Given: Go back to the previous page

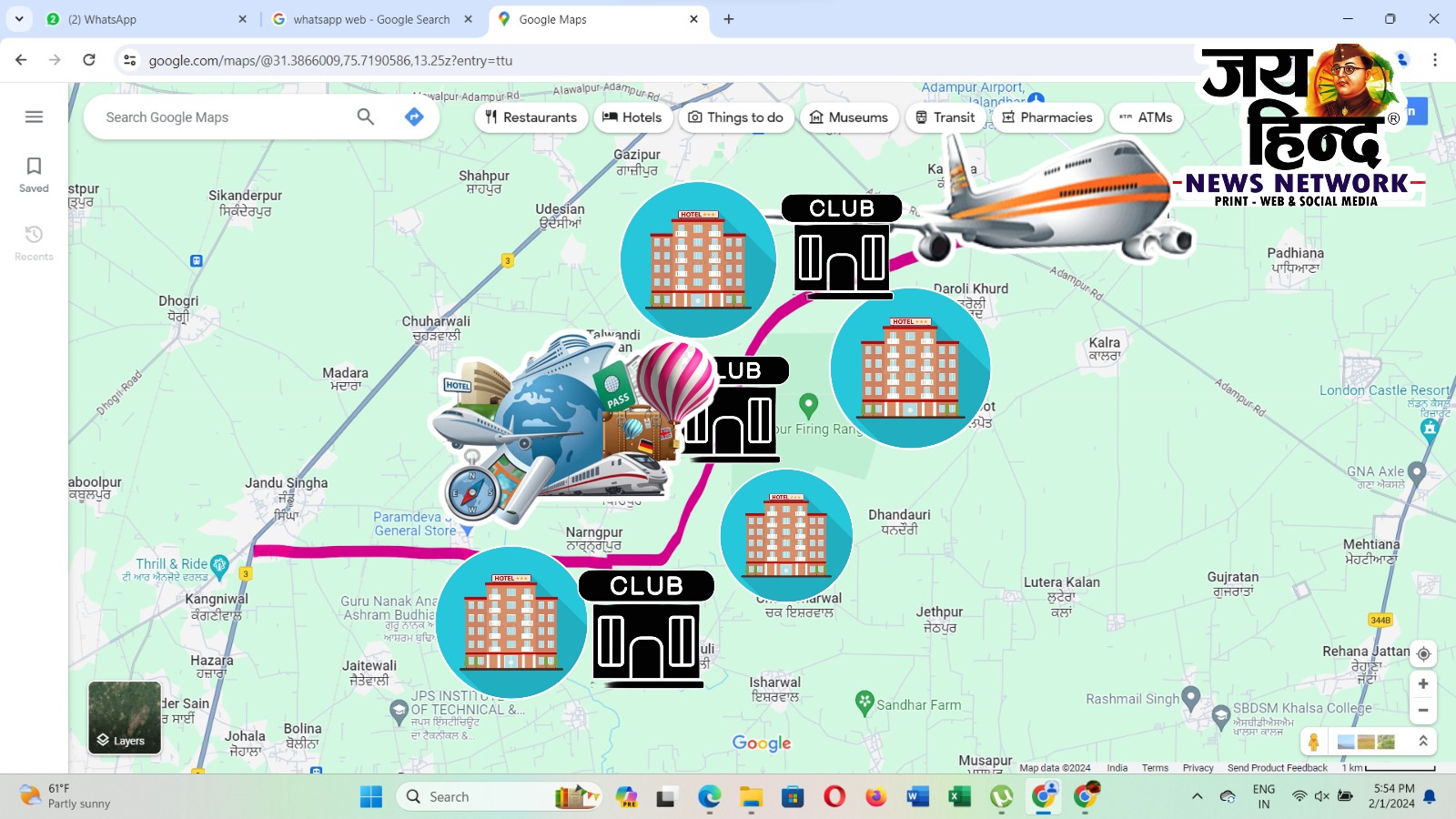Looking at the screenshot, I should (21, 60).
